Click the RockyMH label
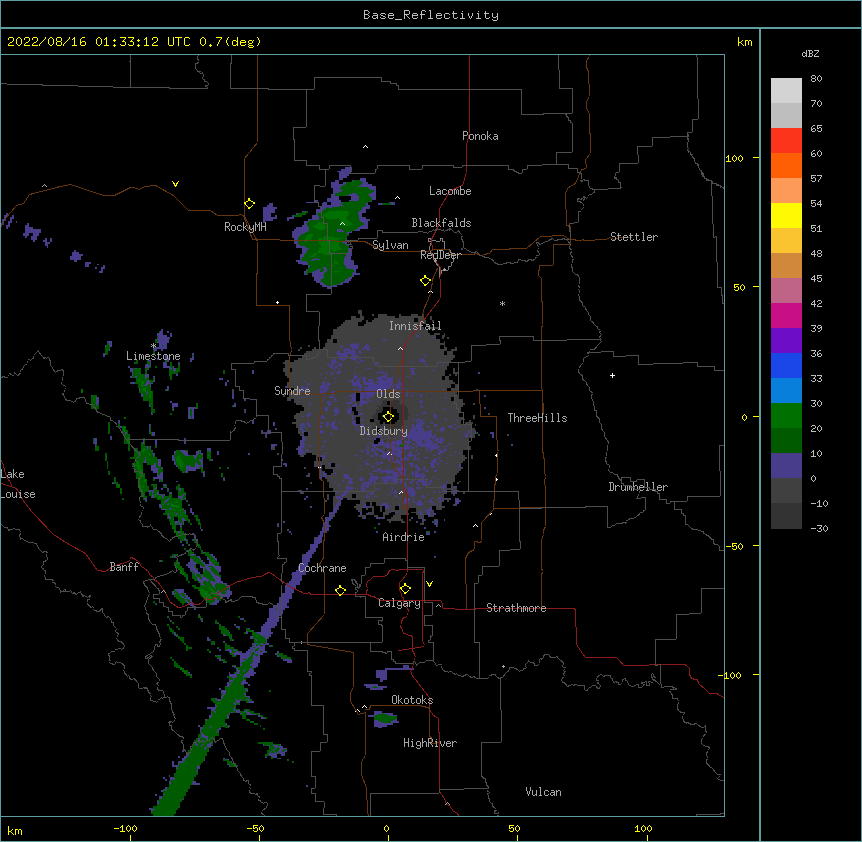 coord(245,227)
